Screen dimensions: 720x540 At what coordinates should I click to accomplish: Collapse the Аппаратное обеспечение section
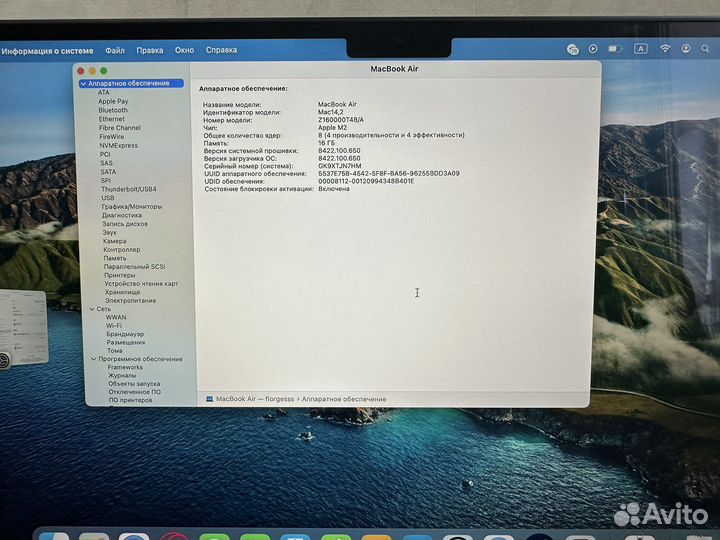(83, 84)
